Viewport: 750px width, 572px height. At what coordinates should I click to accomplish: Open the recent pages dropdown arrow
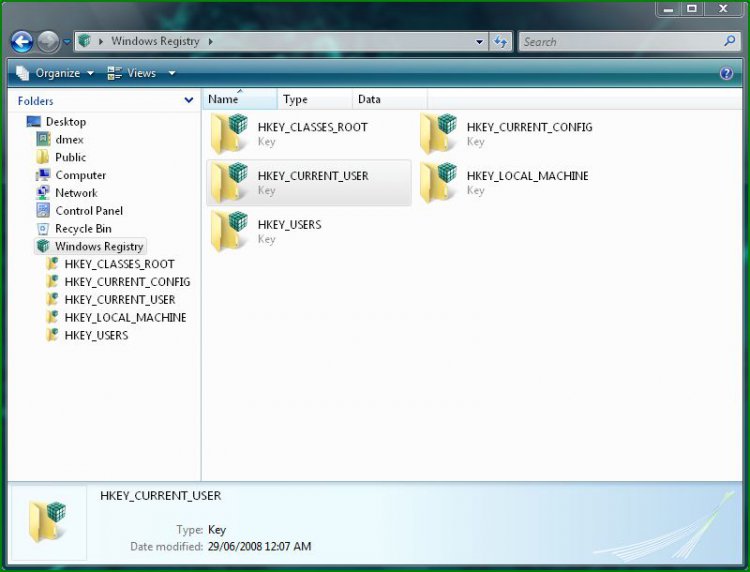(x=67, y=42)
